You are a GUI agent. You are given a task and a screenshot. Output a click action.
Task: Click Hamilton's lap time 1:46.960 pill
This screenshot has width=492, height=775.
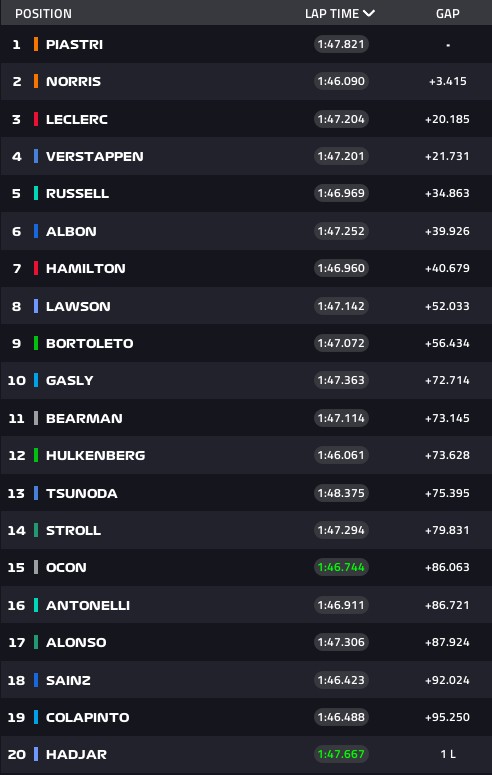(341, 268)
